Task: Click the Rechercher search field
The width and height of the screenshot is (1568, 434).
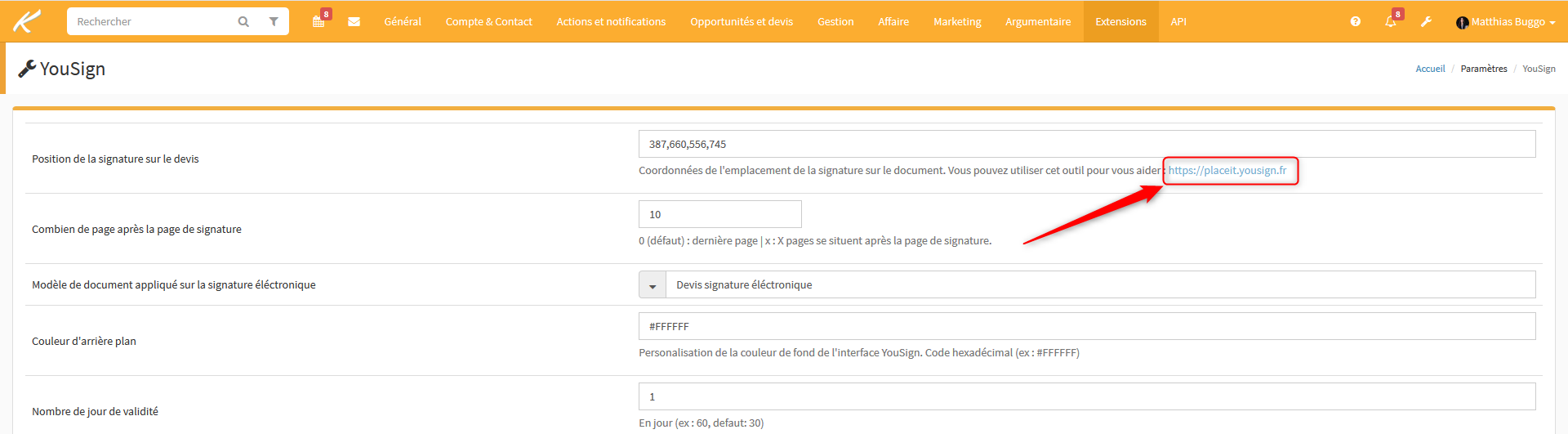Action: 151,22
